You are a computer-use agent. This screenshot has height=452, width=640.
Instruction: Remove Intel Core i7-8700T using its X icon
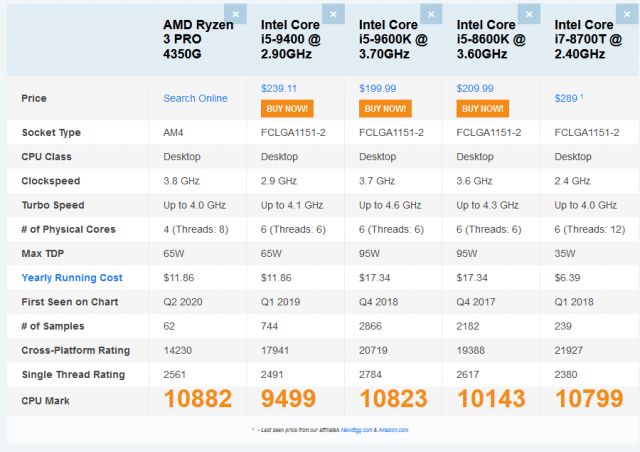(x=625, y=14)
